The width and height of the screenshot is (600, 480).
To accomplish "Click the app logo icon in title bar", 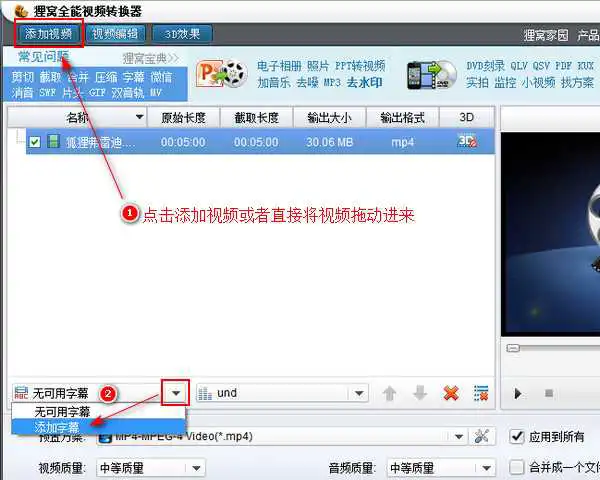I will coord(21,11).
